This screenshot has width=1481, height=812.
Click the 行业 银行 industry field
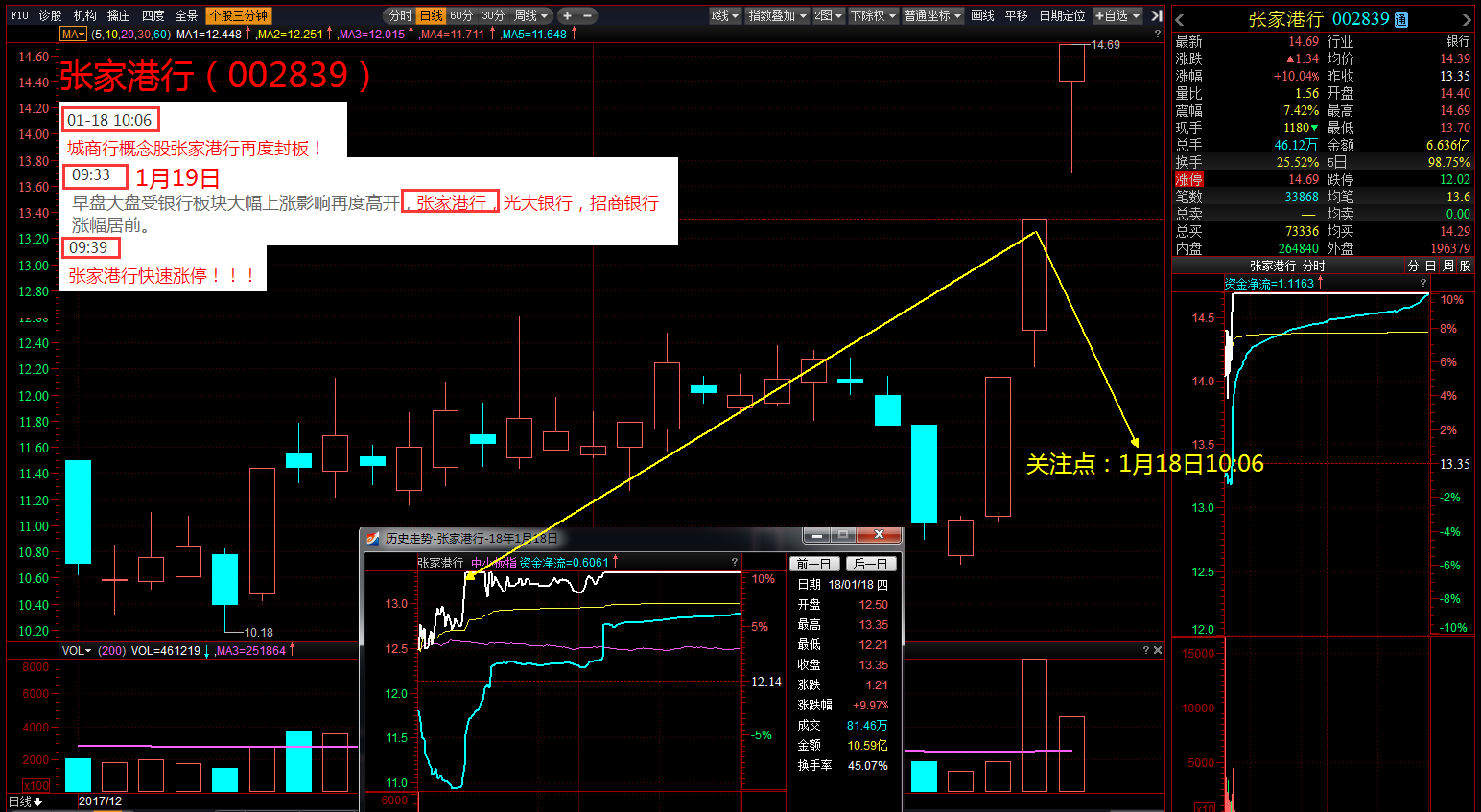click(1399, 41)
